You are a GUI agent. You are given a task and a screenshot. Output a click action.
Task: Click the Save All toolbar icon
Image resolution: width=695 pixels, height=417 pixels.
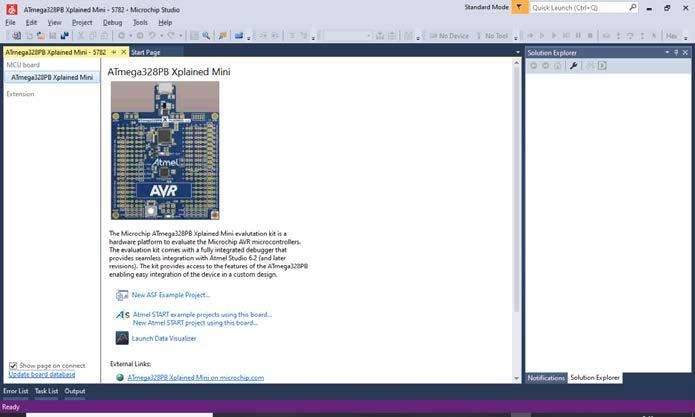coord(65,35)
